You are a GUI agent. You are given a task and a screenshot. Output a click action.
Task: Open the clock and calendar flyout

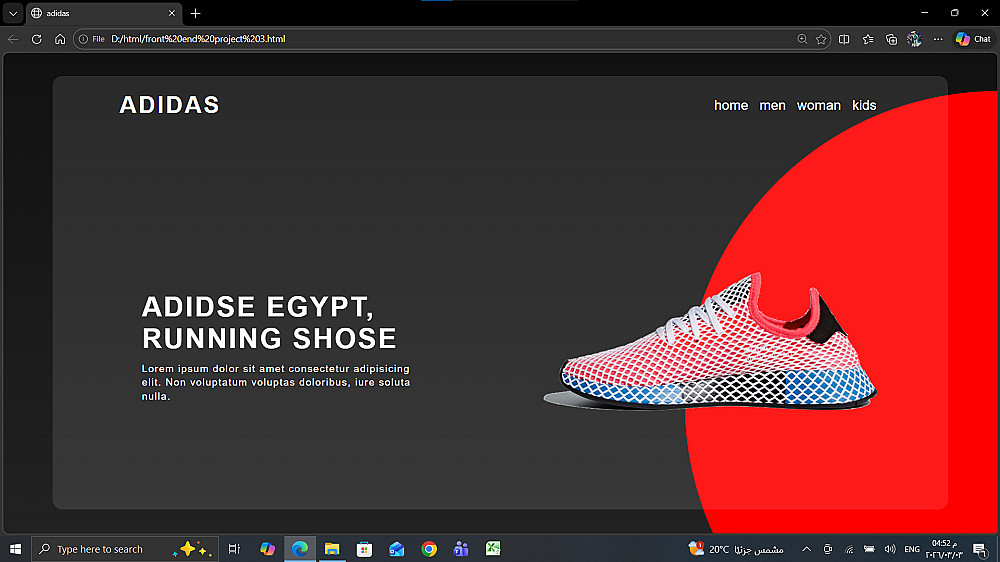945,549
